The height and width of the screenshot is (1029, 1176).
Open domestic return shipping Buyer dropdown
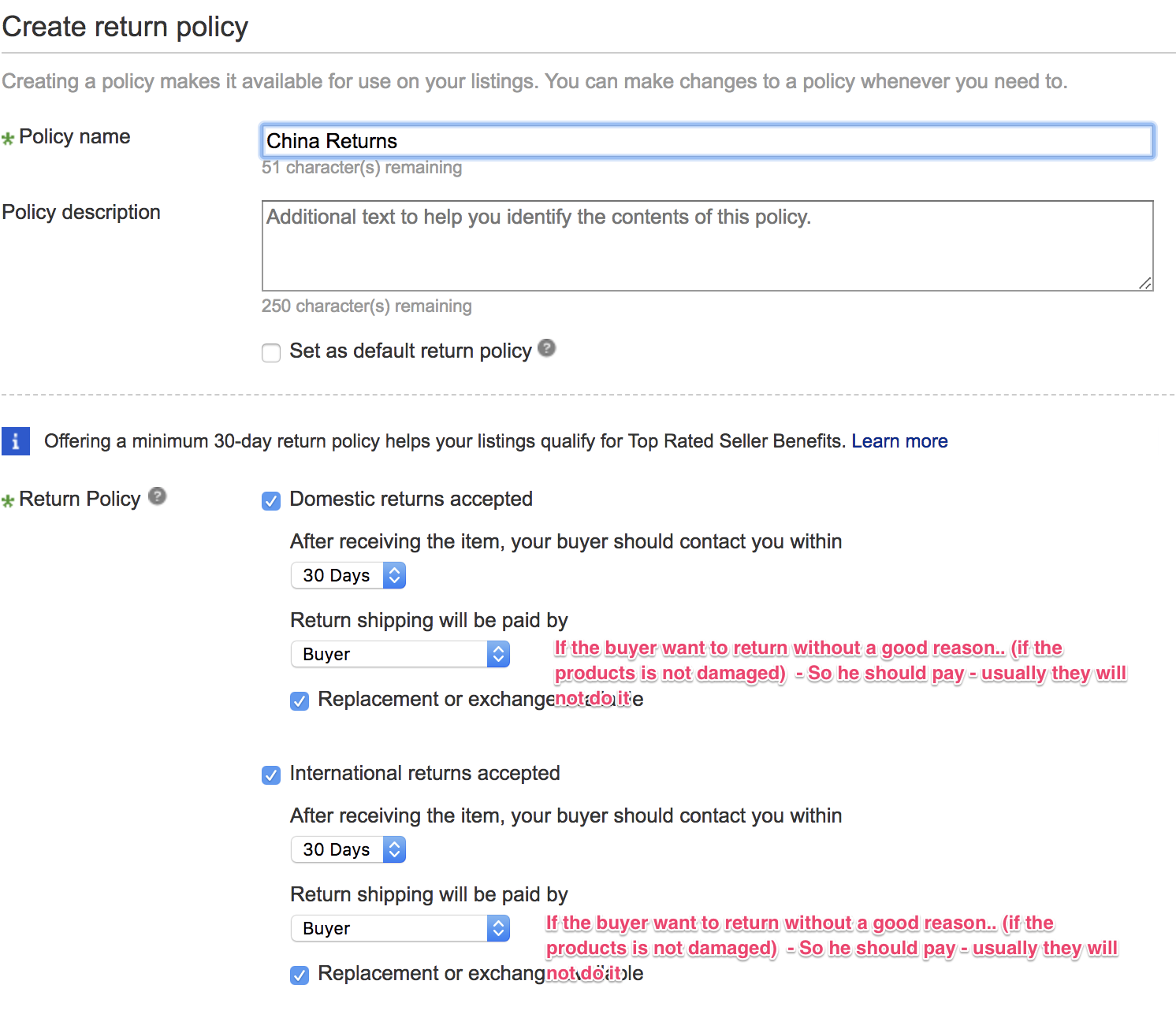[x=400, y=654]
